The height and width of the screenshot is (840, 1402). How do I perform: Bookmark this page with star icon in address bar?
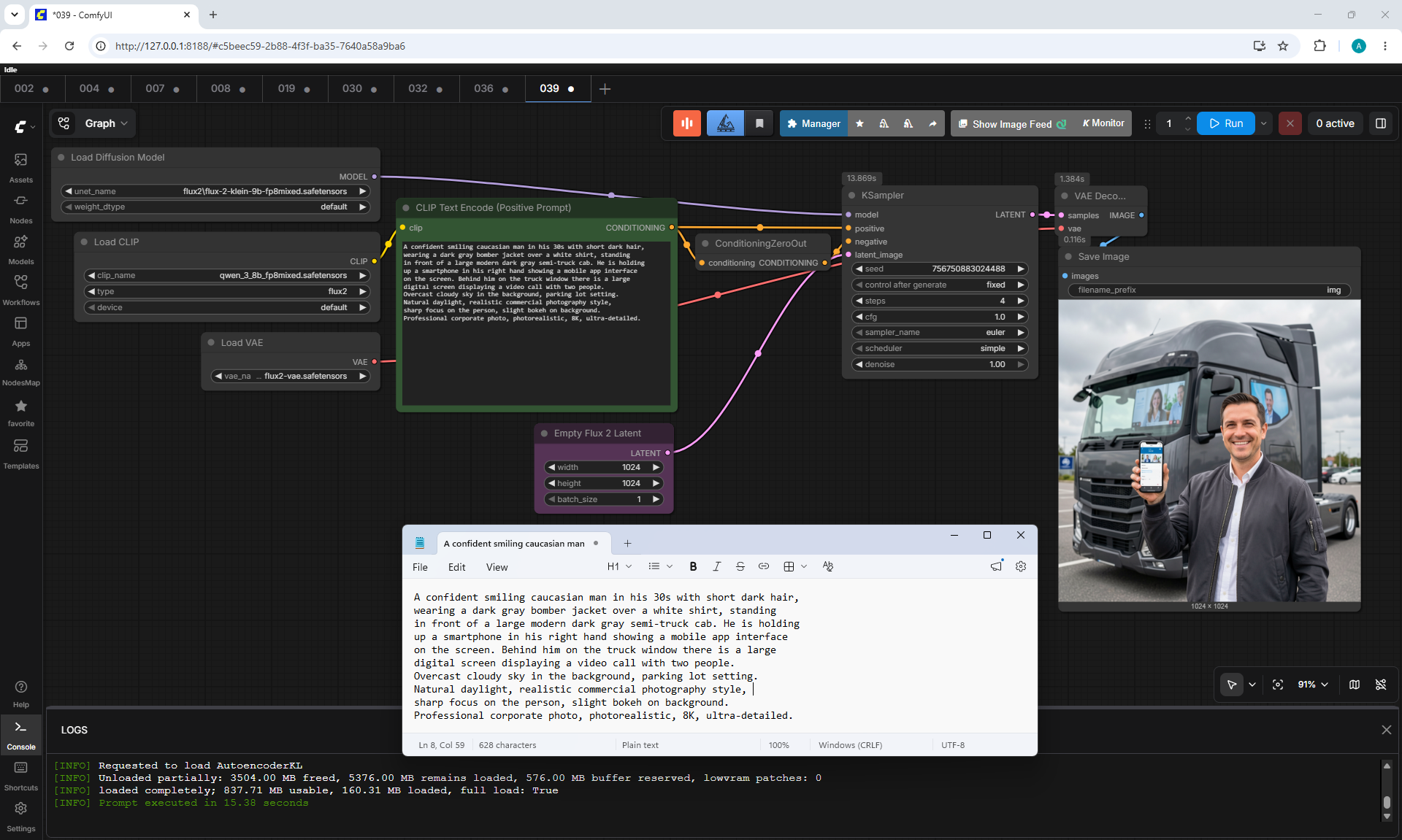click(x=1283, y=46)
